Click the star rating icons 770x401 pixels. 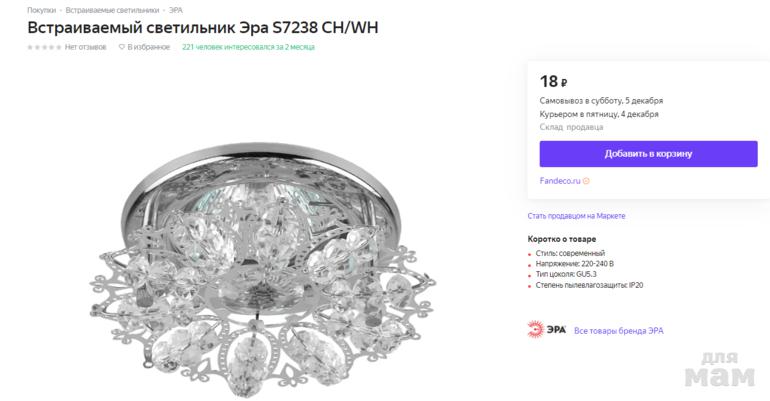tap(44, 47)
